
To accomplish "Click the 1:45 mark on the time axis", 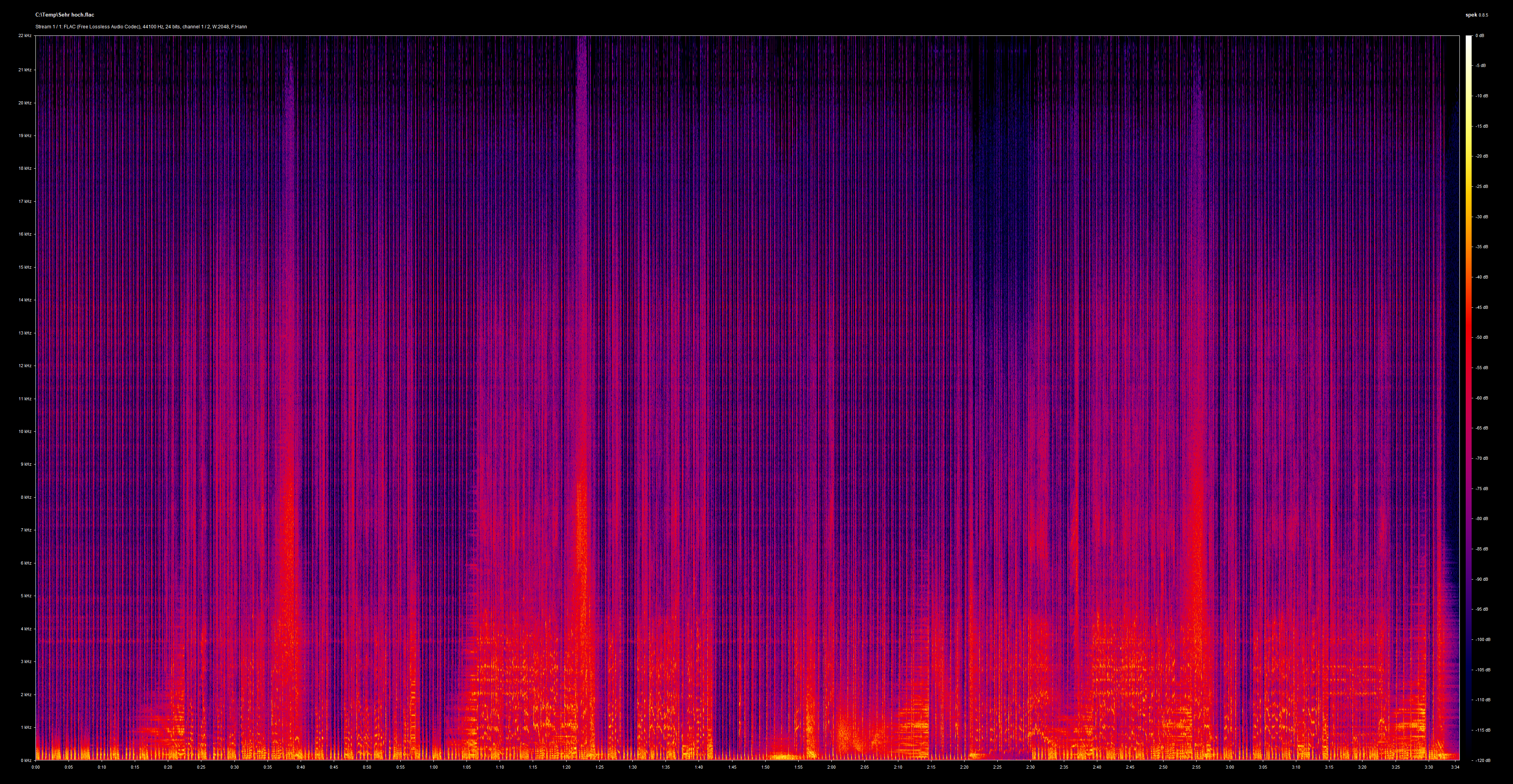I will pyautogui.click(x=733, y=766).
